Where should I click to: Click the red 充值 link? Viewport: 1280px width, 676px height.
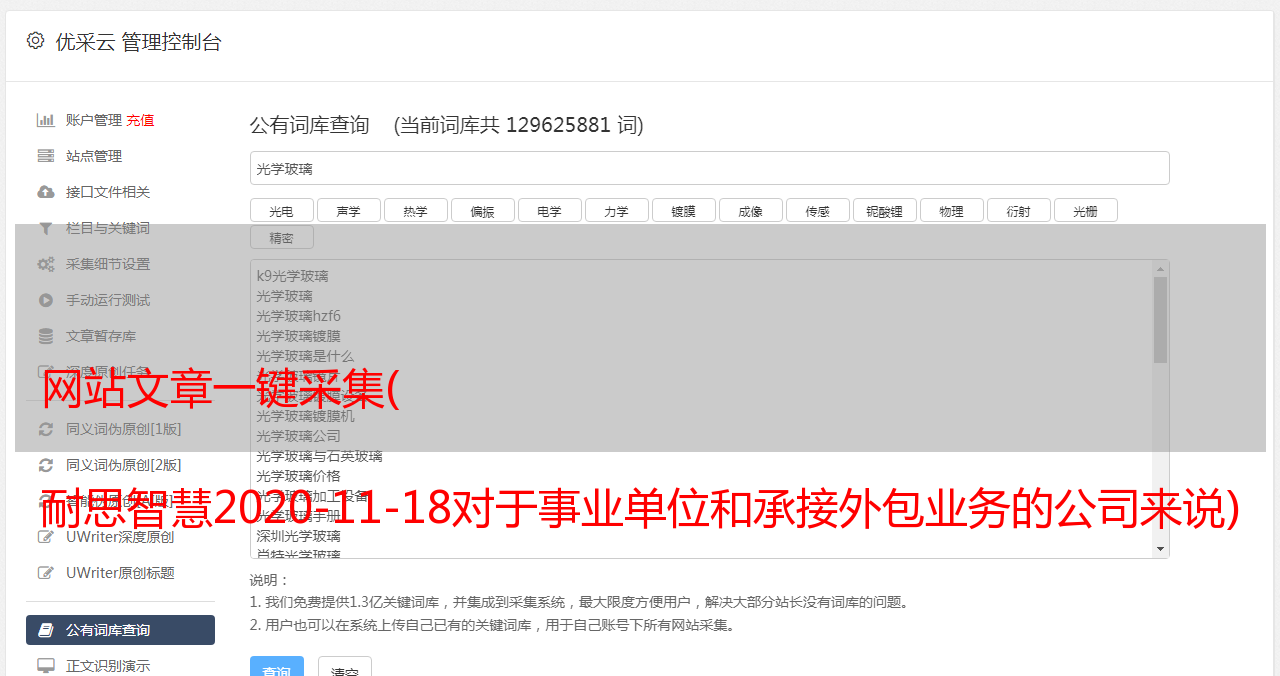pyautogui.click(x=140, y=120)
